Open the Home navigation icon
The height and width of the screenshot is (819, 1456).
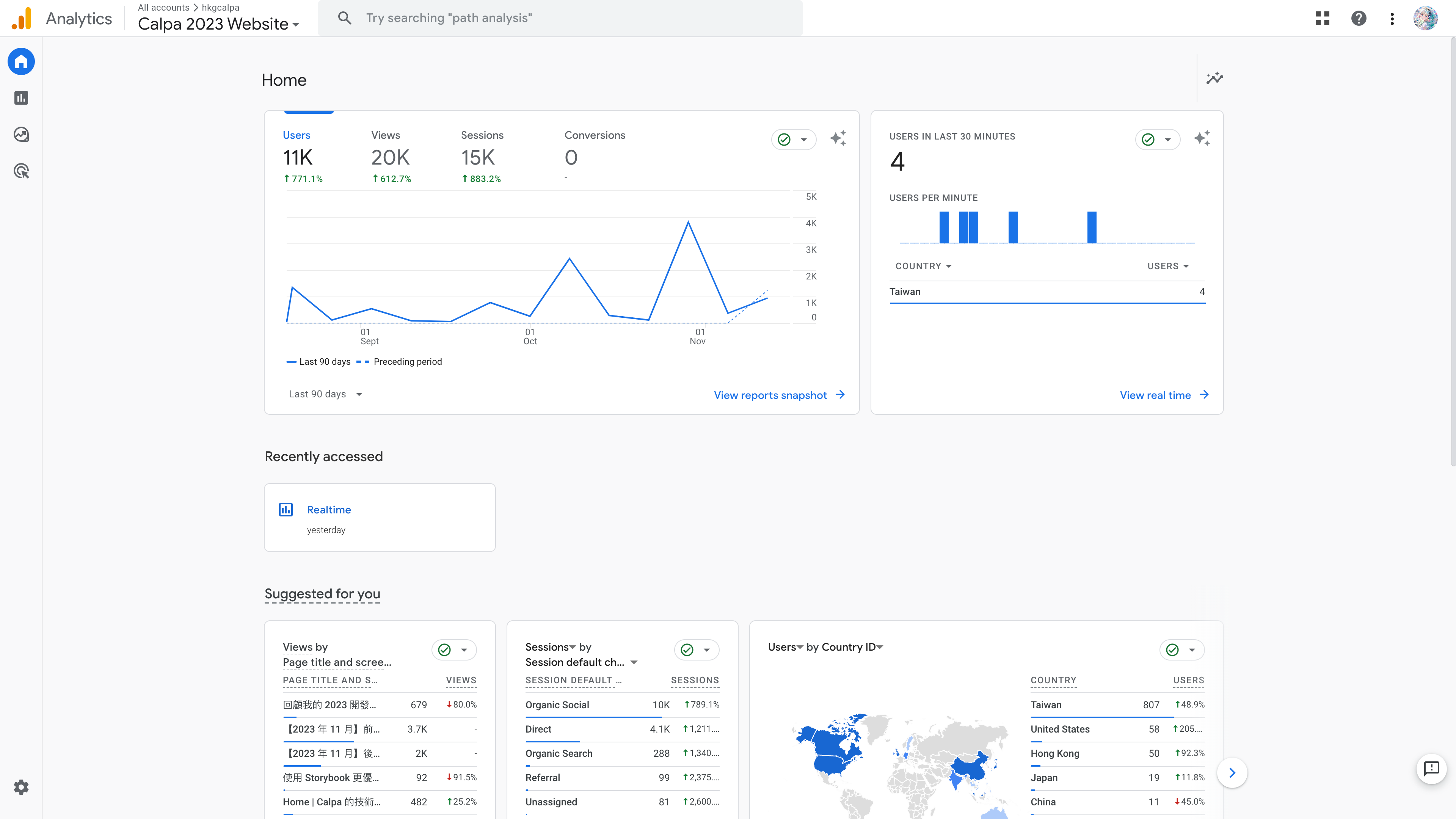[x=21, y=61]
